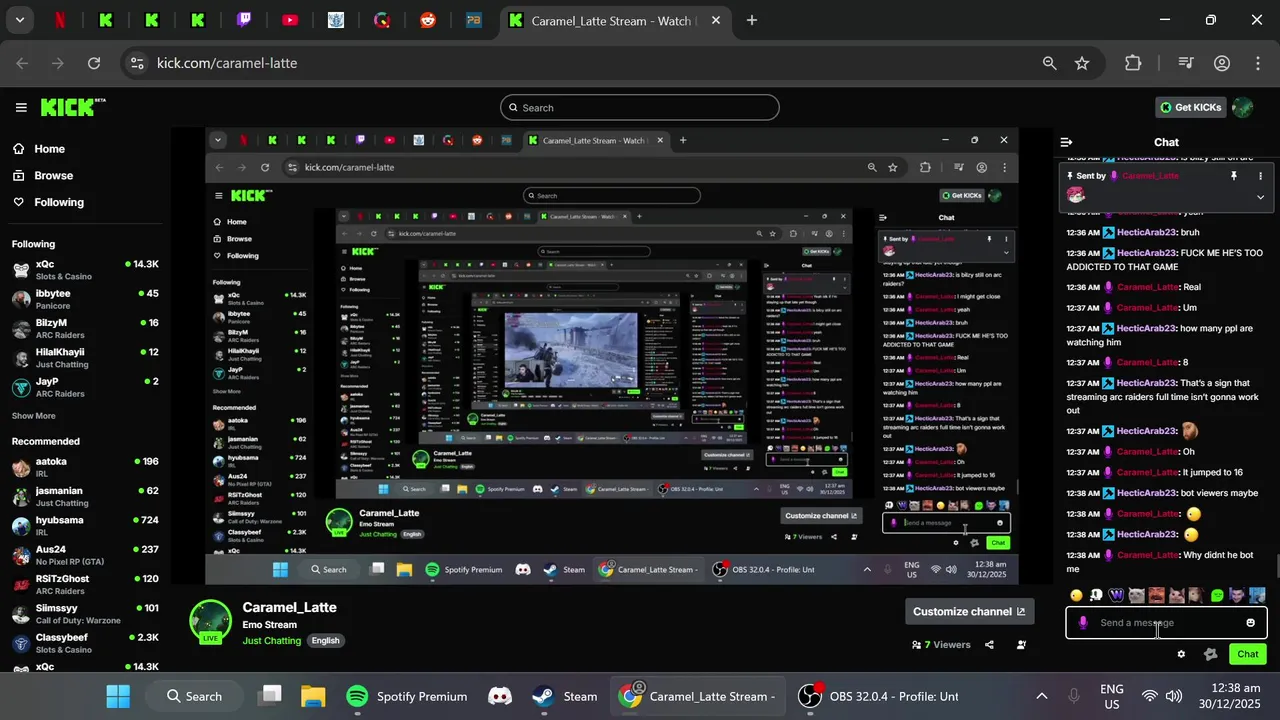
Task: Click Customize channel button
Action: pos(969,611)
